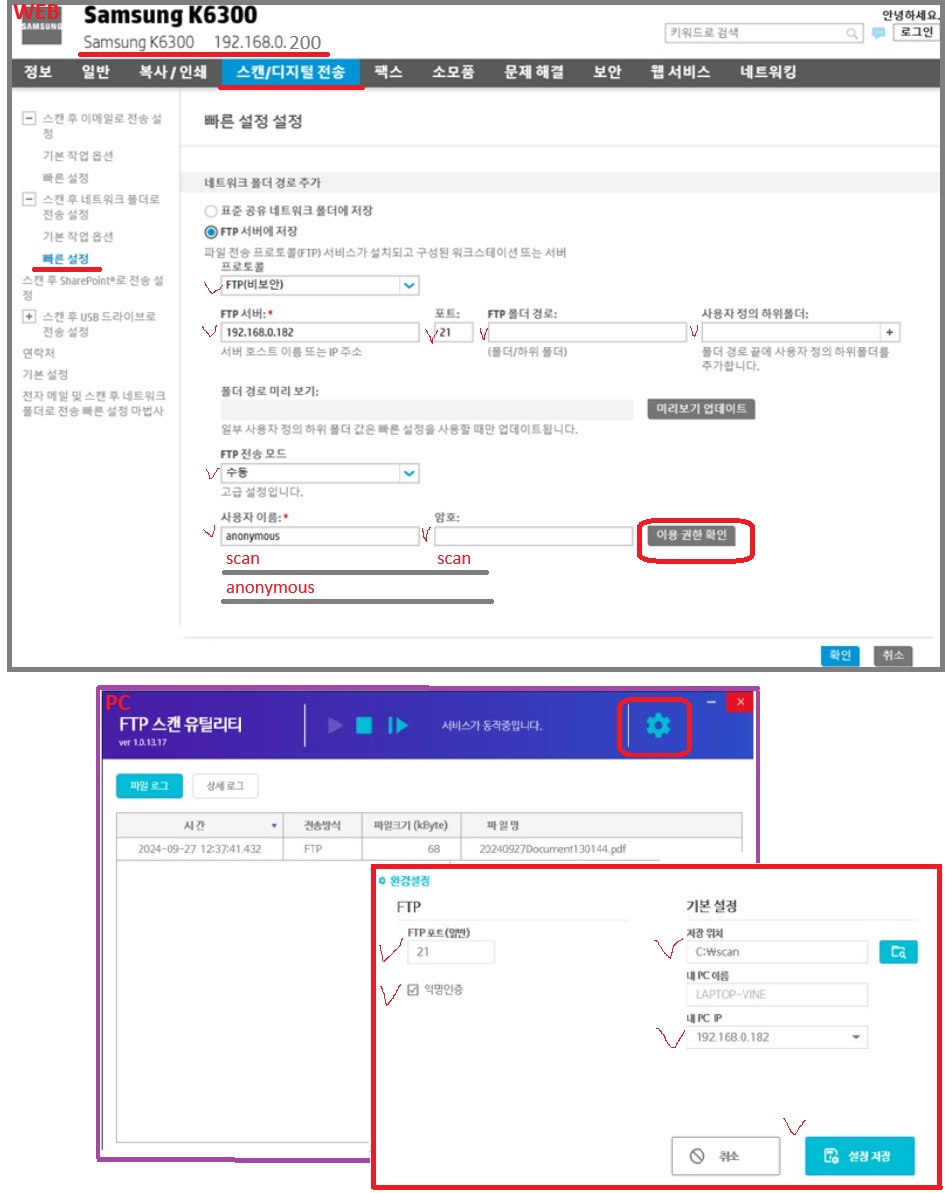The width and height of the screenshot is (945, 1193).
Task: Open the 정보 menu tab
Action: (x=38, y=72)
